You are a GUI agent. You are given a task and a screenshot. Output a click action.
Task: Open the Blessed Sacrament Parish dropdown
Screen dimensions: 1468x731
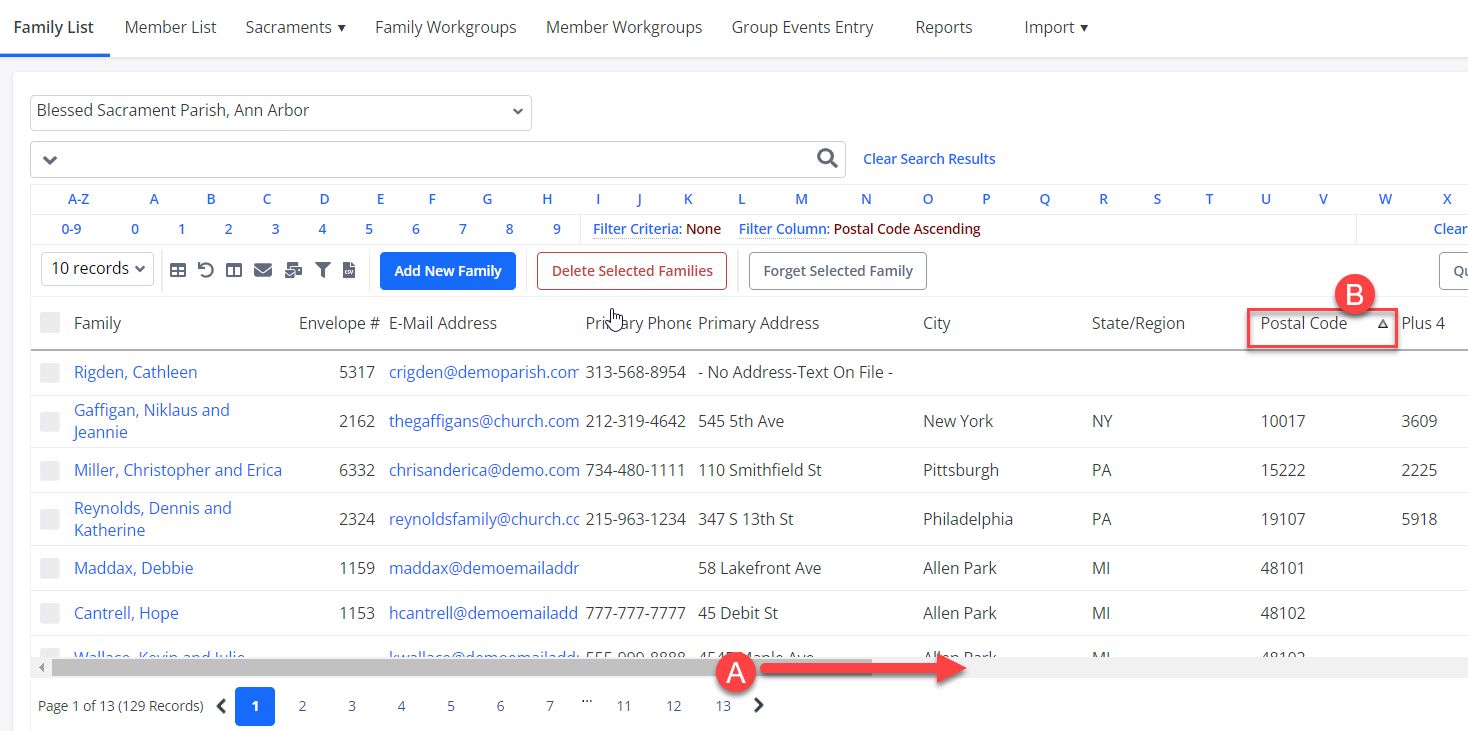tap(281, 112)
